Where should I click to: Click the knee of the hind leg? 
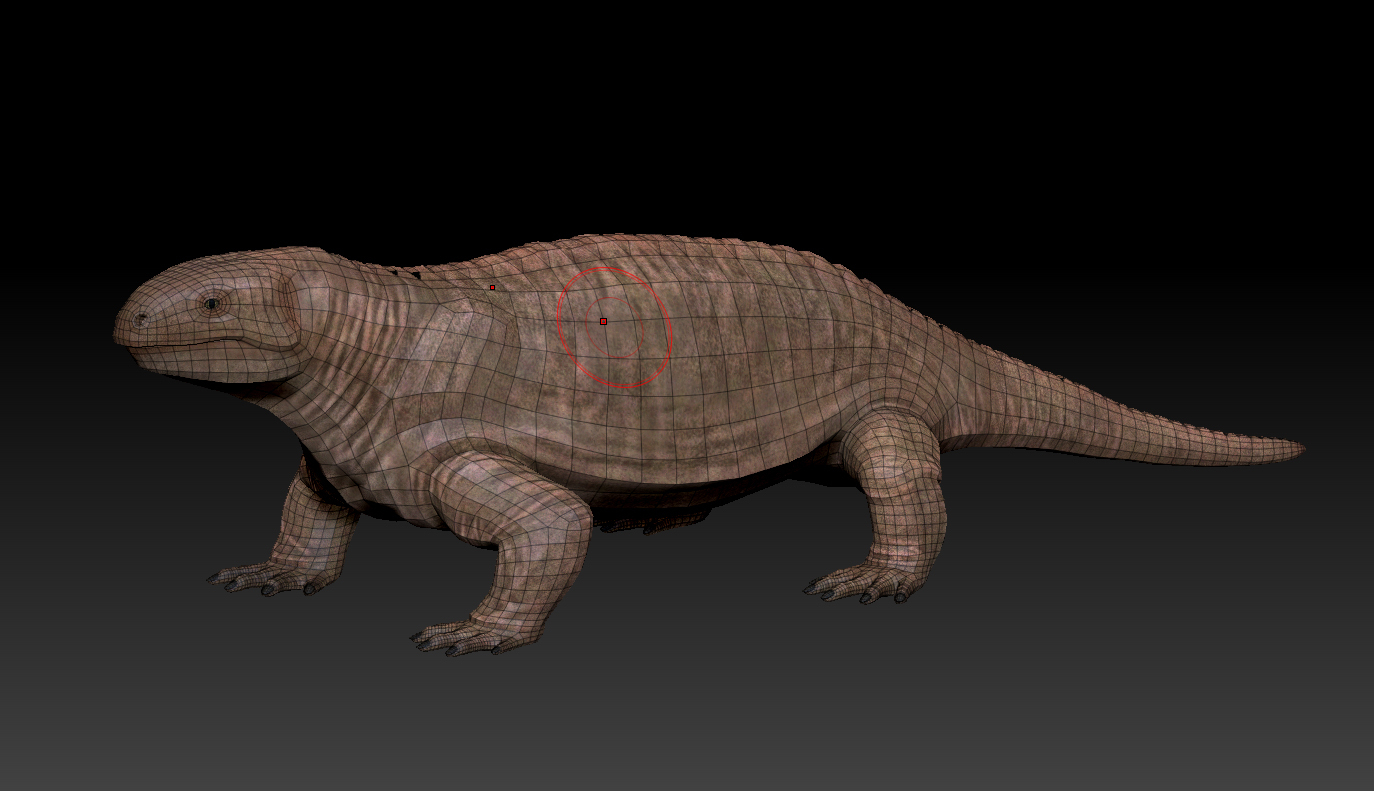coord(890,440)
